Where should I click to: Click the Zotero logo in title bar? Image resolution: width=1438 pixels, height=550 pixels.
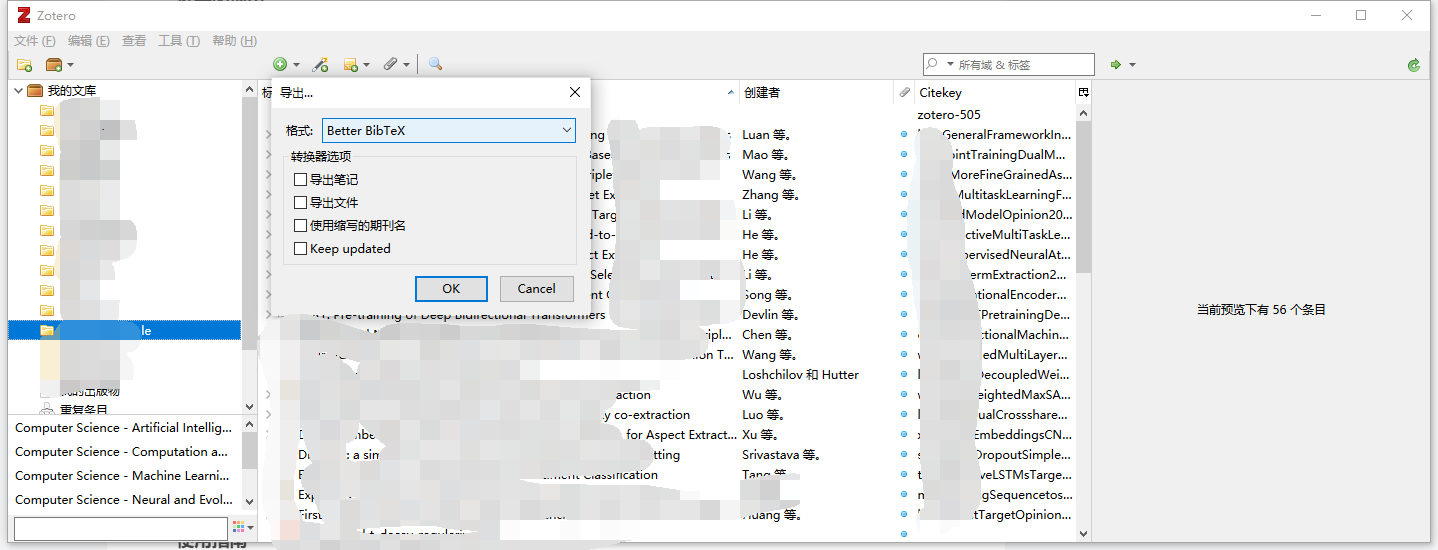(x=24, y=15)
